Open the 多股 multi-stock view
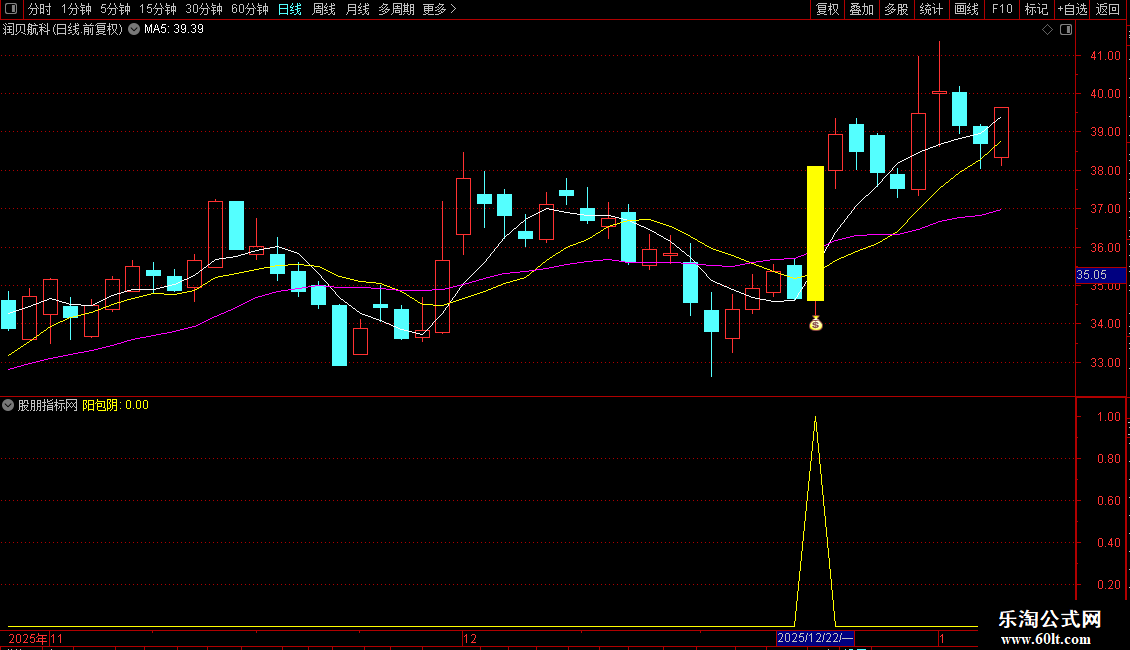 pos(896,9)
